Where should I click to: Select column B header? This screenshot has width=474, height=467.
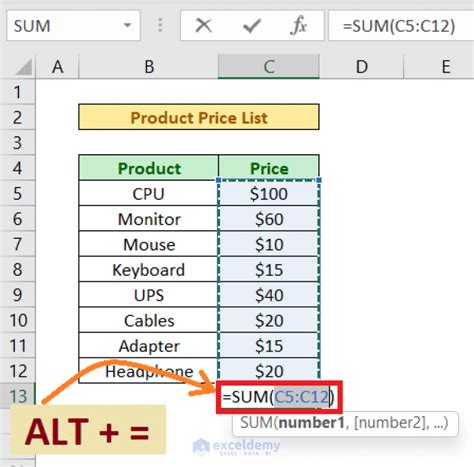point(149,67)
